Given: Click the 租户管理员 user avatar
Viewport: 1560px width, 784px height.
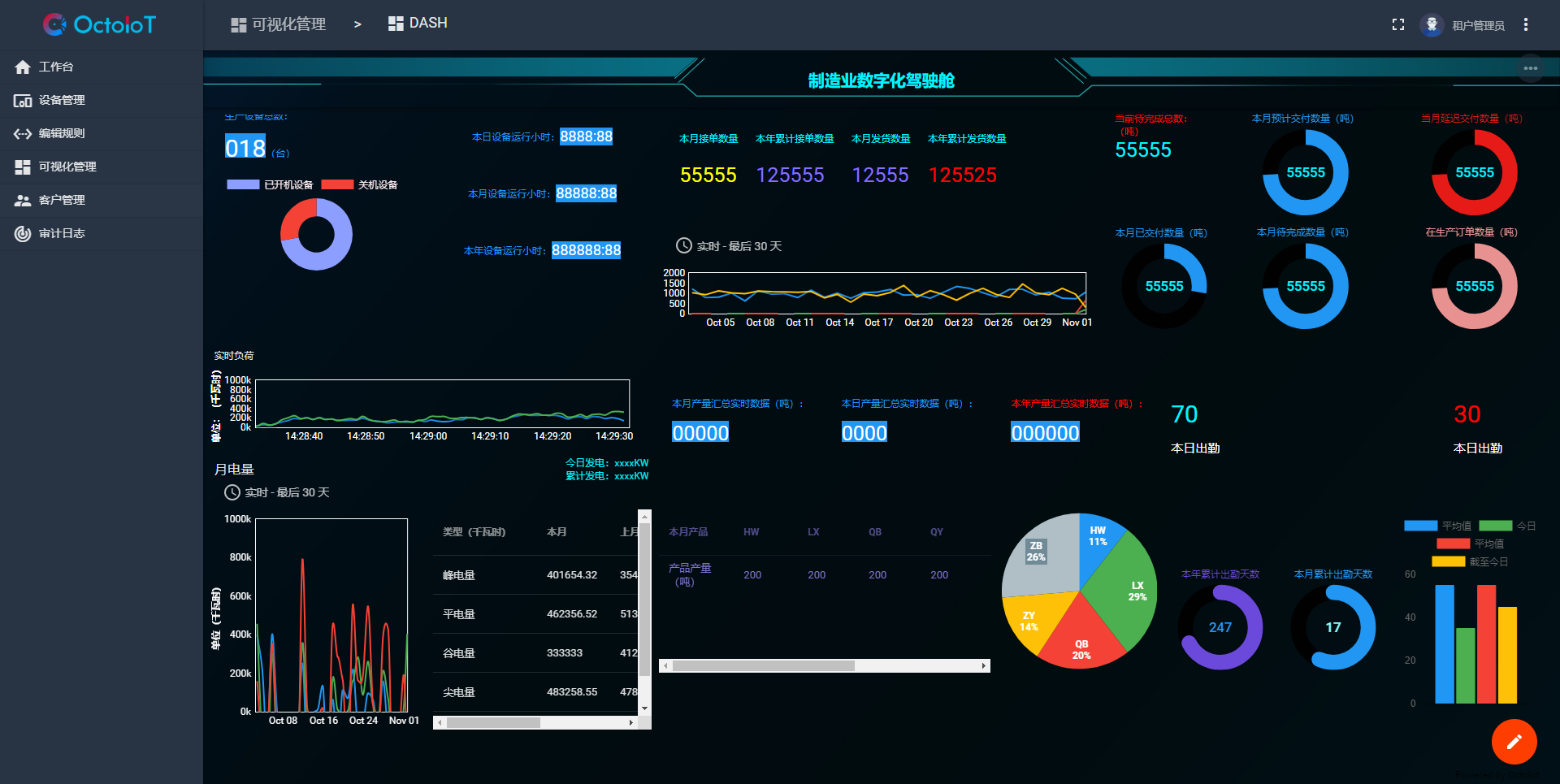Looking at the screenshot, I should click(1432, 24).
